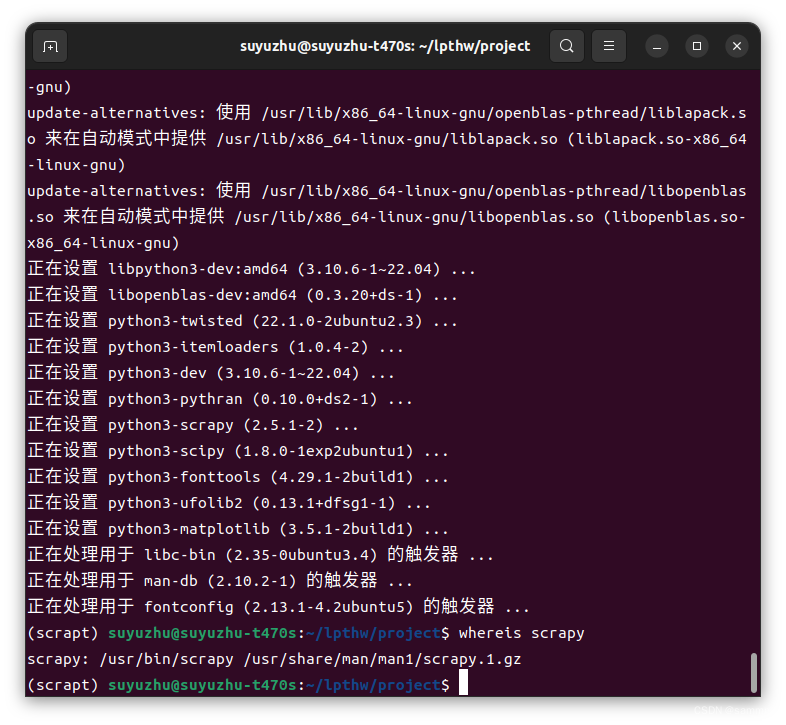The width and height of the screenshot is (786, 725).
Task: Click 'libopenblas-dev:amd64' setup line
Action: 243,295
